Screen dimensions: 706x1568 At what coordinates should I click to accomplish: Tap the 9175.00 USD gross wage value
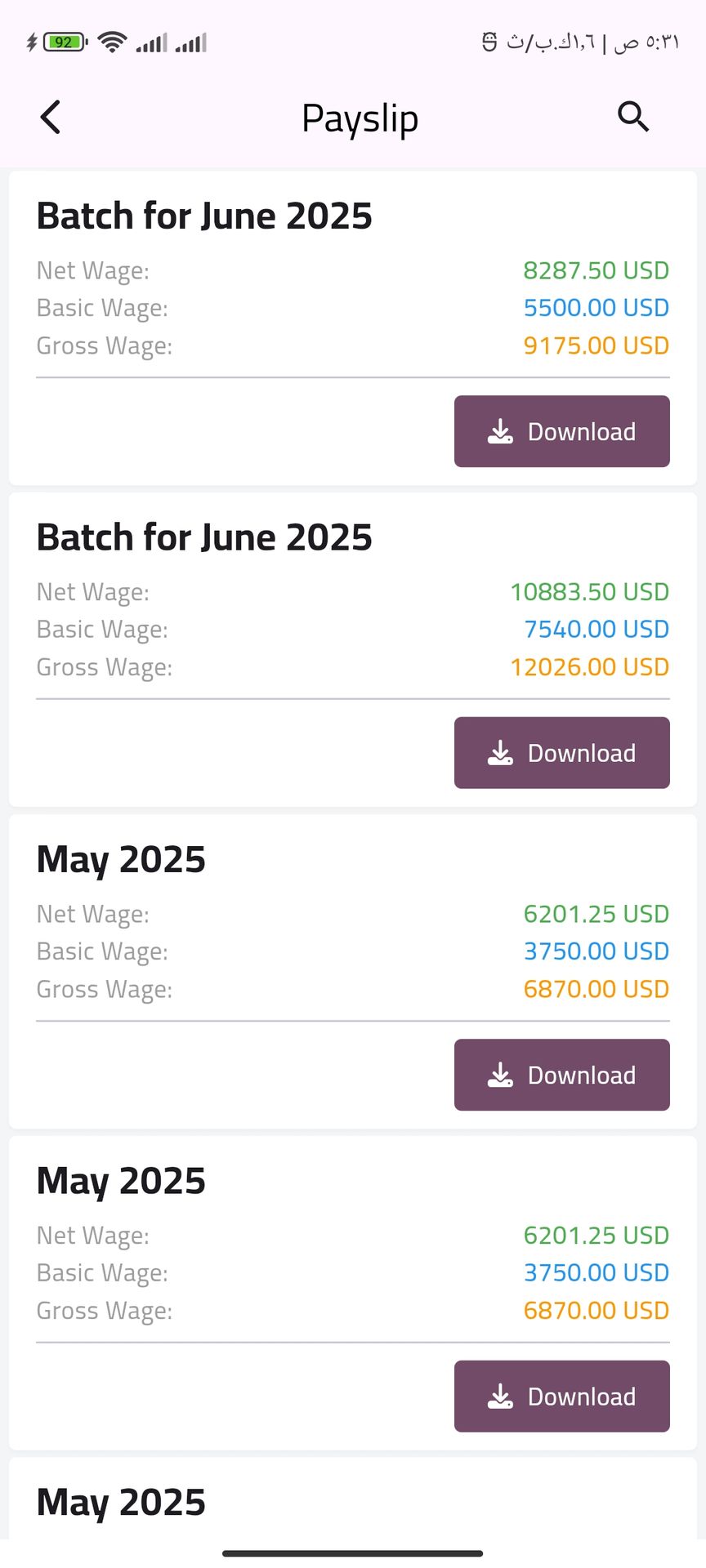[x=596, y=345]
